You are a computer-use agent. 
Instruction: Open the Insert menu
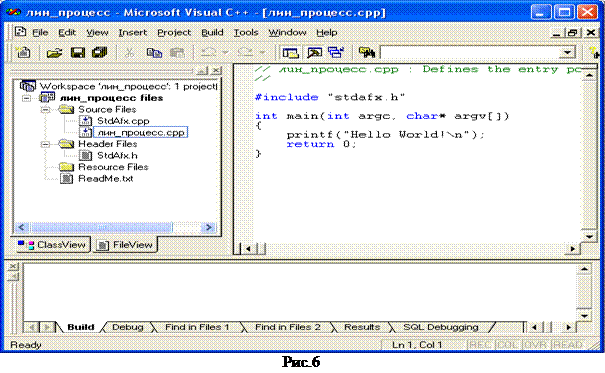pyautogui.click(x=133, y=33)
